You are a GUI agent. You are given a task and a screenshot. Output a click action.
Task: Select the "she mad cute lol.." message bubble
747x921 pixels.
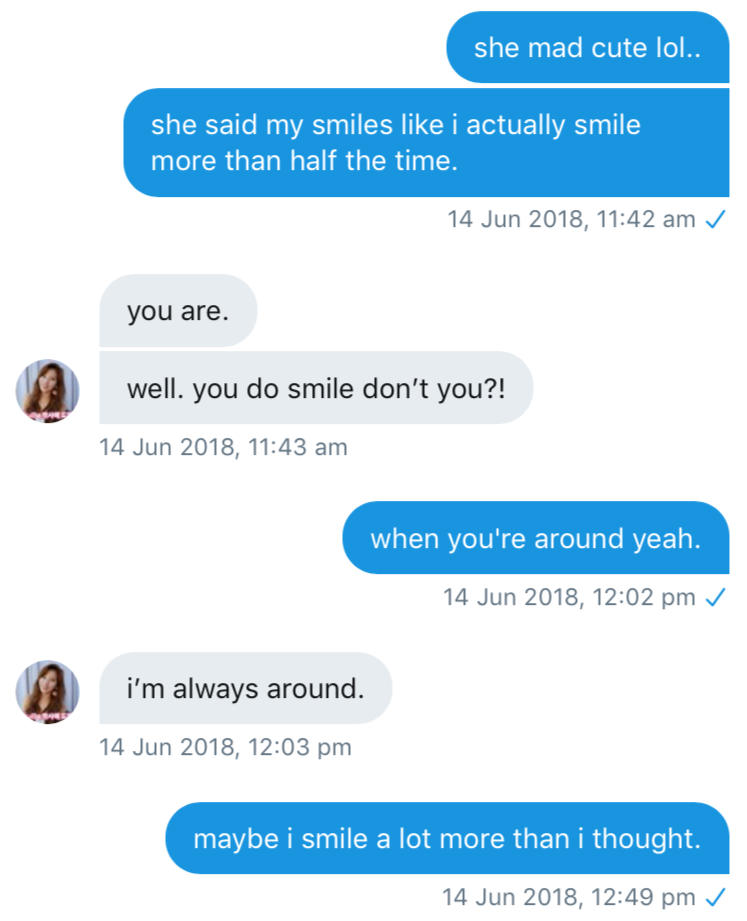click(587, 48)
